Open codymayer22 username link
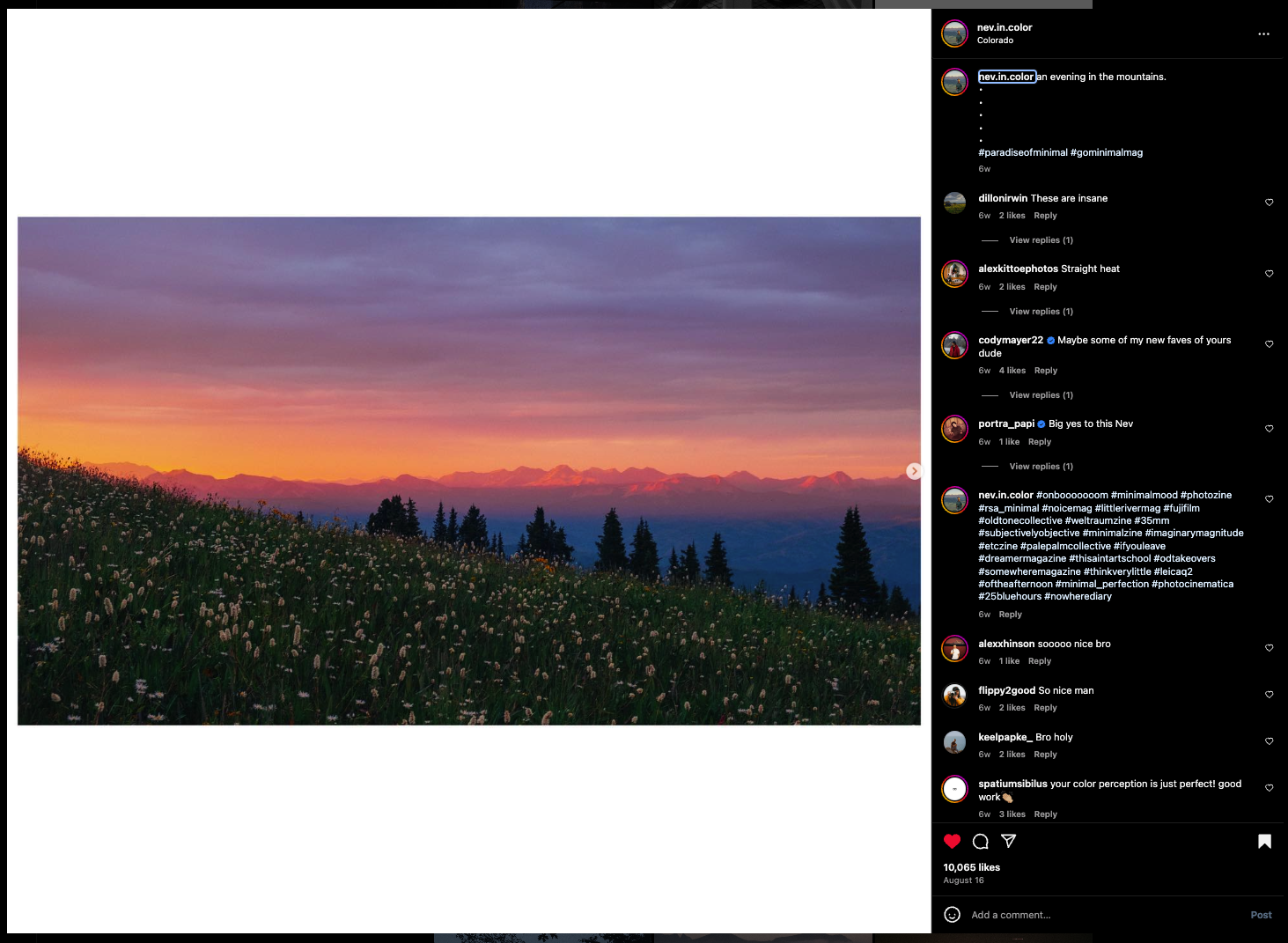Viewport: 1288px width, 943px height. pyautogui.click(x=1011, y=340)
